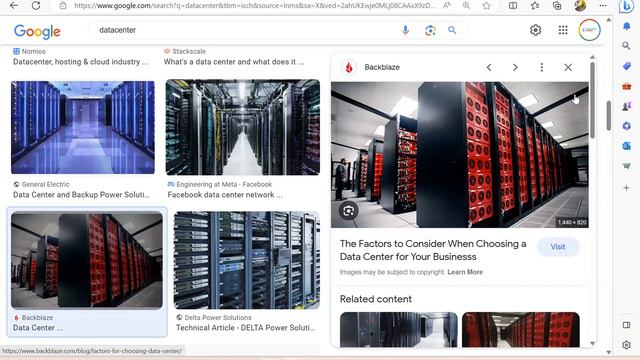
Task: Open the red servers related content image
Action: [520, 330]
